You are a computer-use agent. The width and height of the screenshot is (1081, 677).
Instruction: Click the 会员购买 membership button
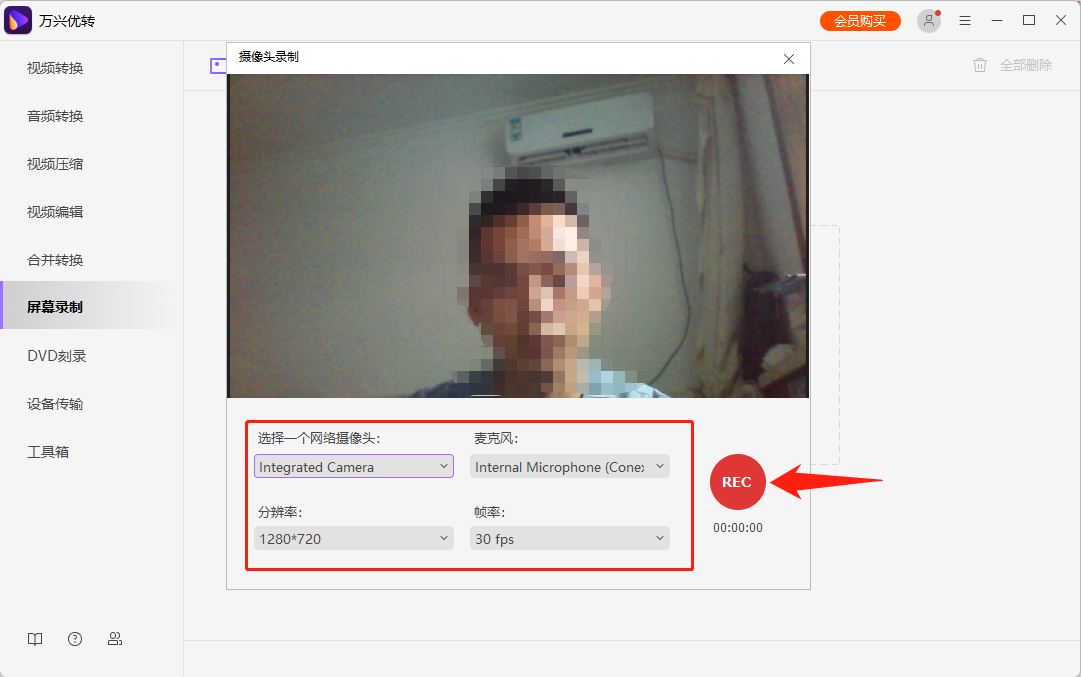pos(860,21)
